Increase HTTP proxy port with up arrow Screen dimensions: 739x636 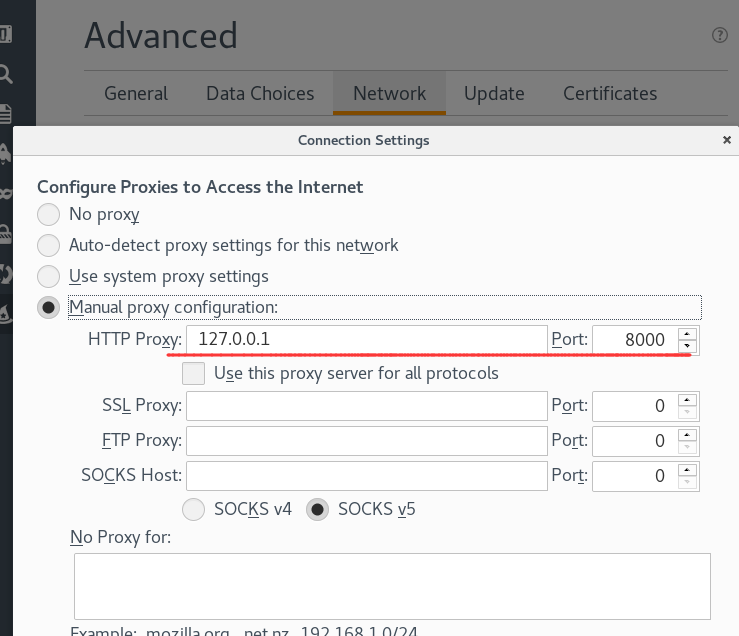(x=686, y=333)
